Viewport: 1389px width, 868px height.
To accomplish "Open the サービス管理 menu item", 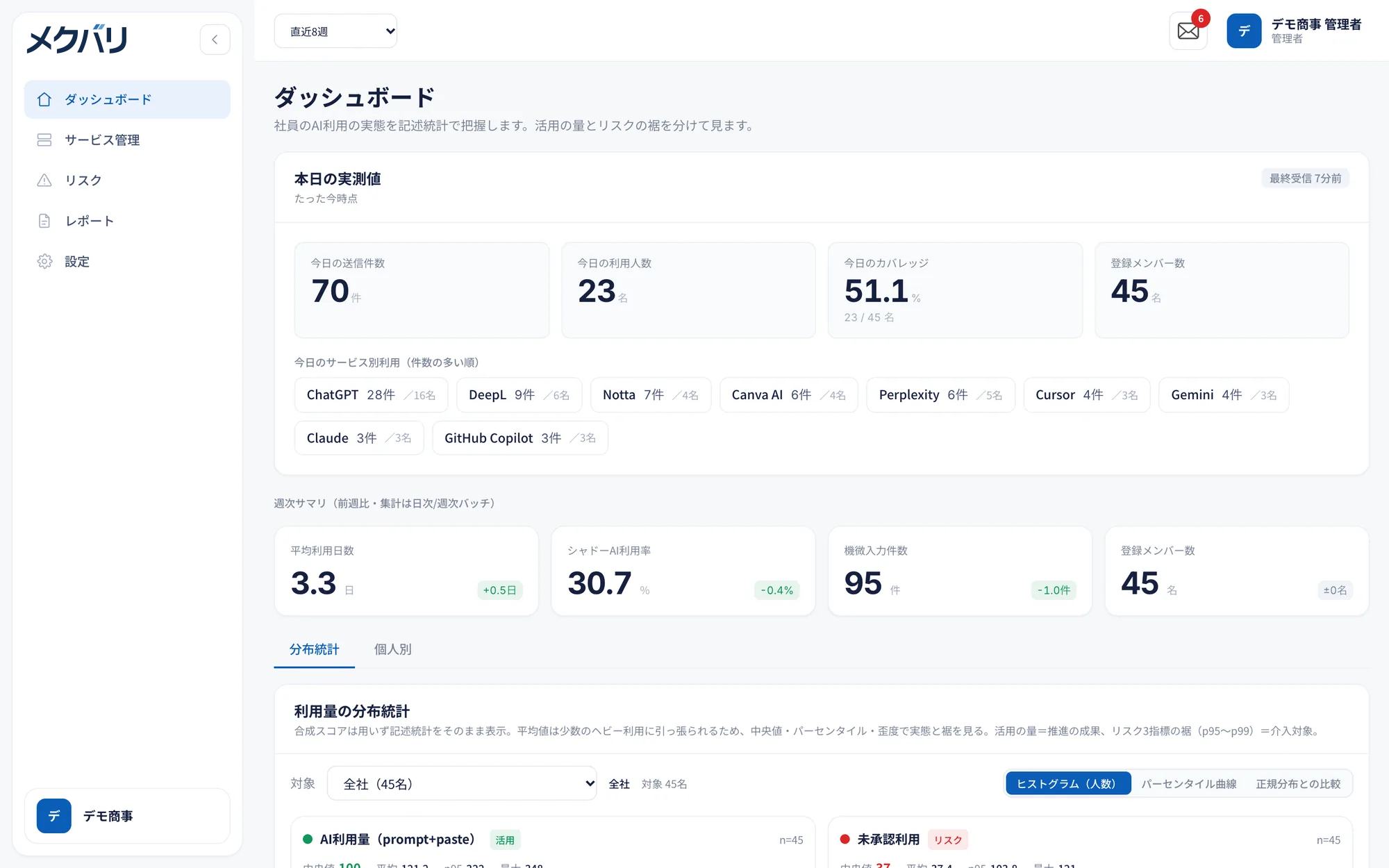I will 127,140.
